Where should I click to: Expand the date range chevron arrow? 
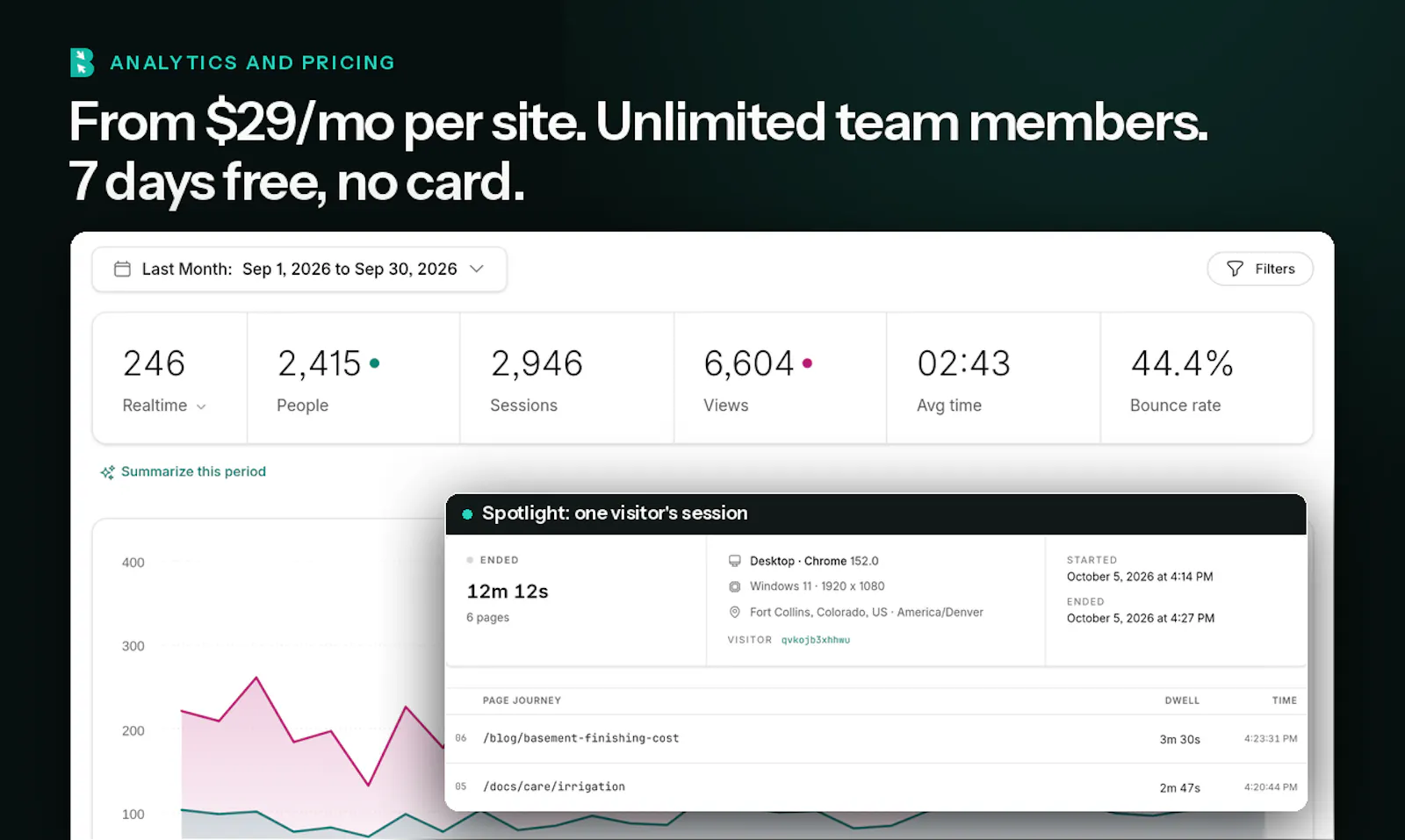(477, 269)
